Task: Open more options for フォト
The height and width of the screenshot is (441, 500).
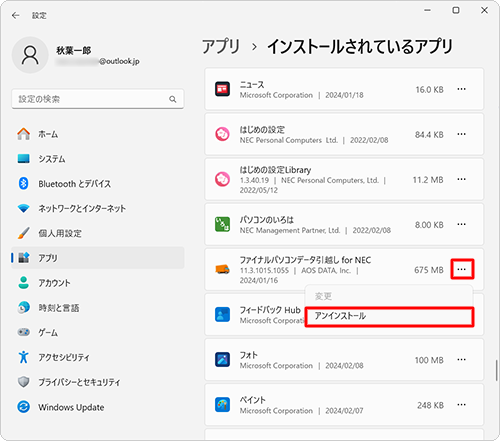Action: (x=461, y=359)
